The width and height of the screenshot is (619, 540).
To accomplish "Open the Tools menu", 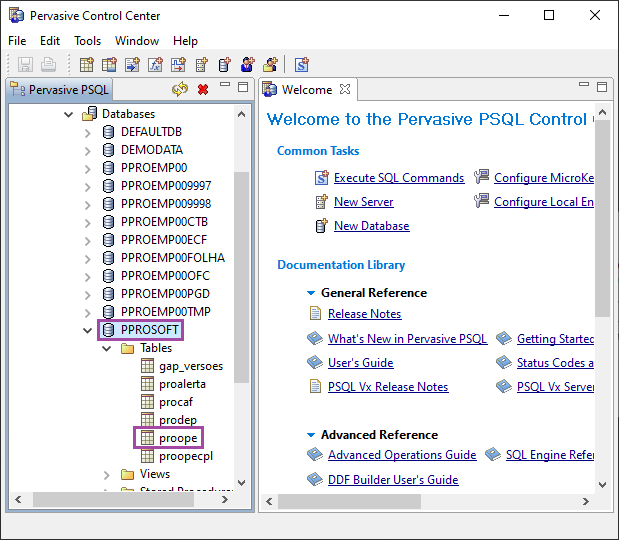I will (x=87, y=41).
